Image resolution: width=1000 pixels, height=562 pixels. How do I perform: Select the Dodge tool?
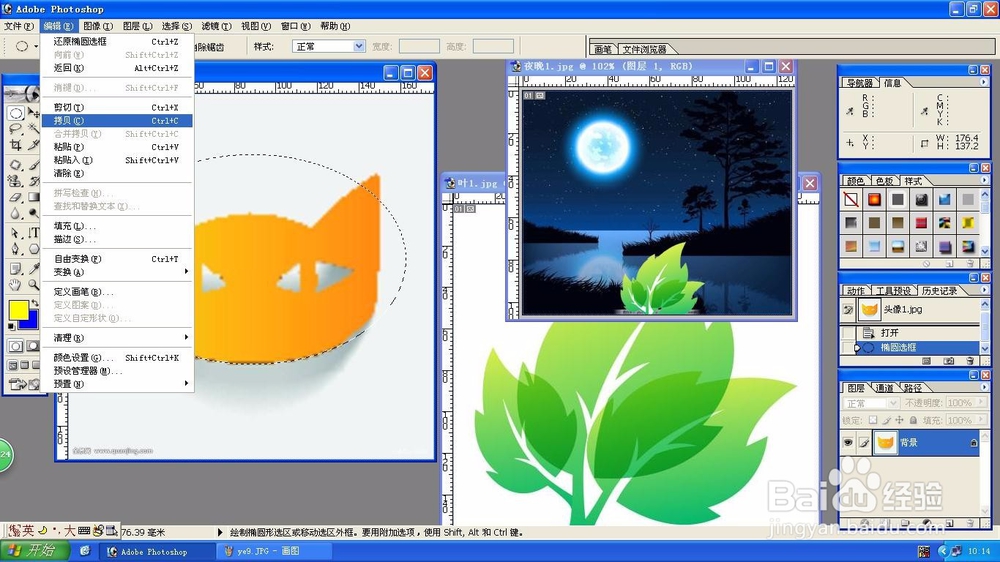[x=34, y=213]
